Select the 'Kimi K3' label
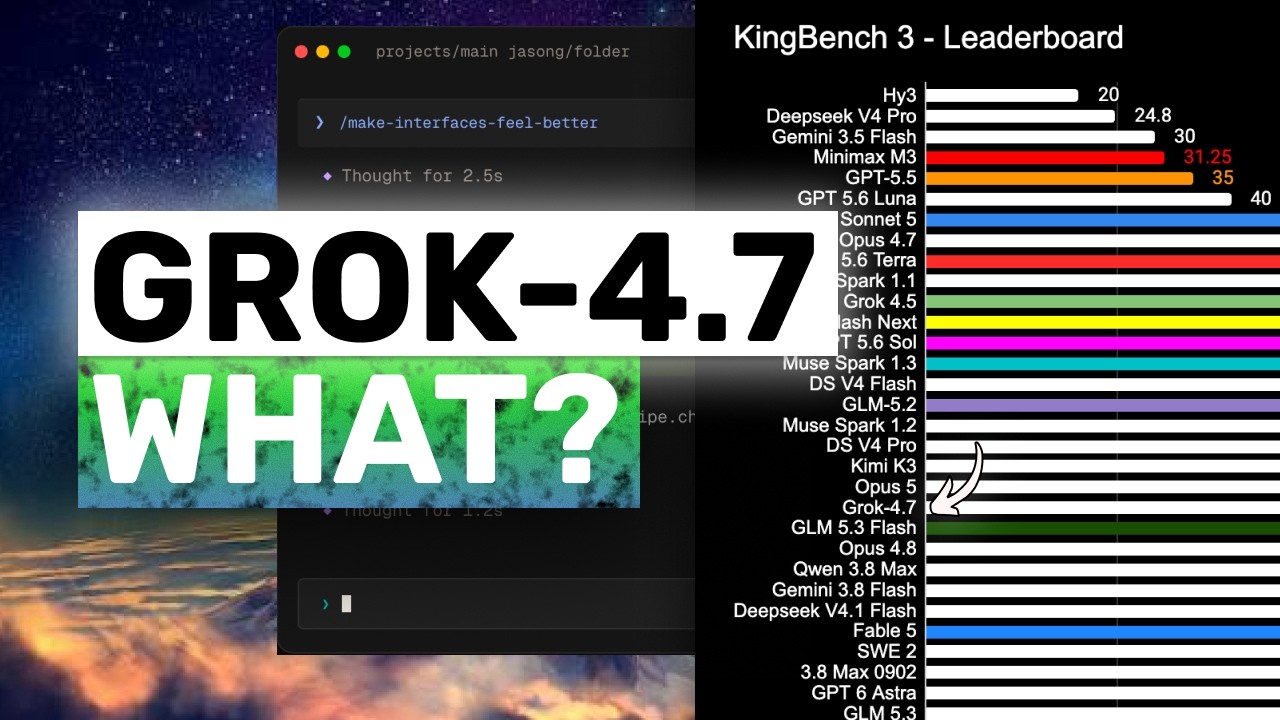 [883, 466]
